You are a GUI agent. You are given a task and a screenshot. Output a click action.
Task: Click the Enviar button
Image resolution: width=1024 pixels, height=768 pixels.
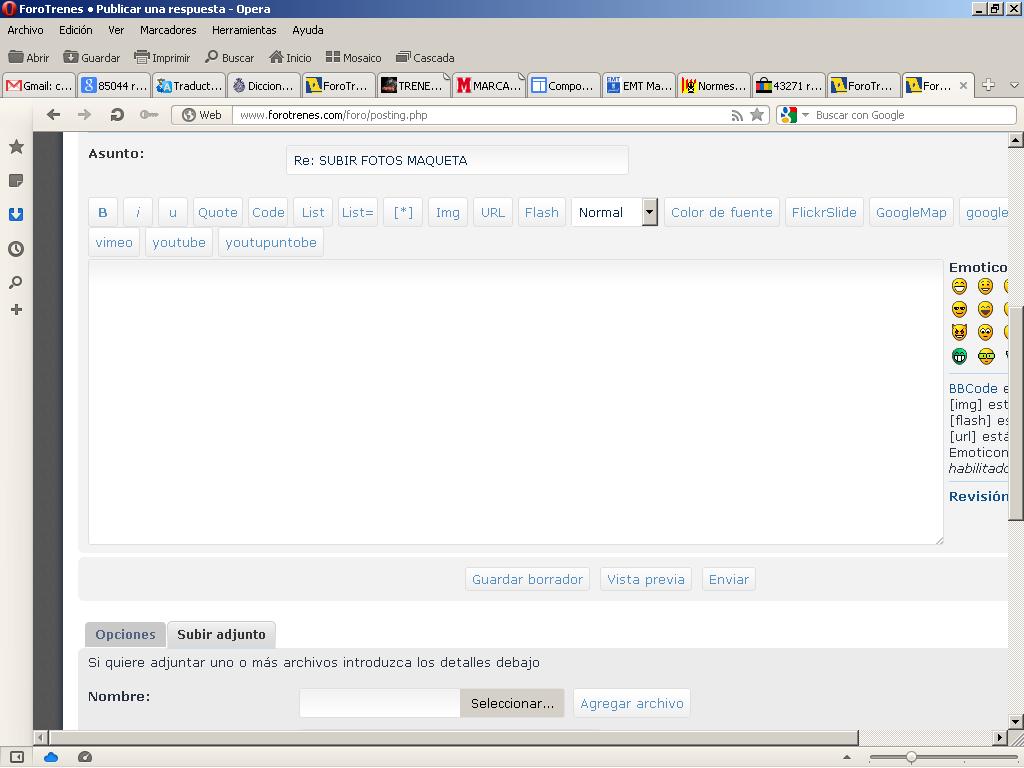point(729,579)
